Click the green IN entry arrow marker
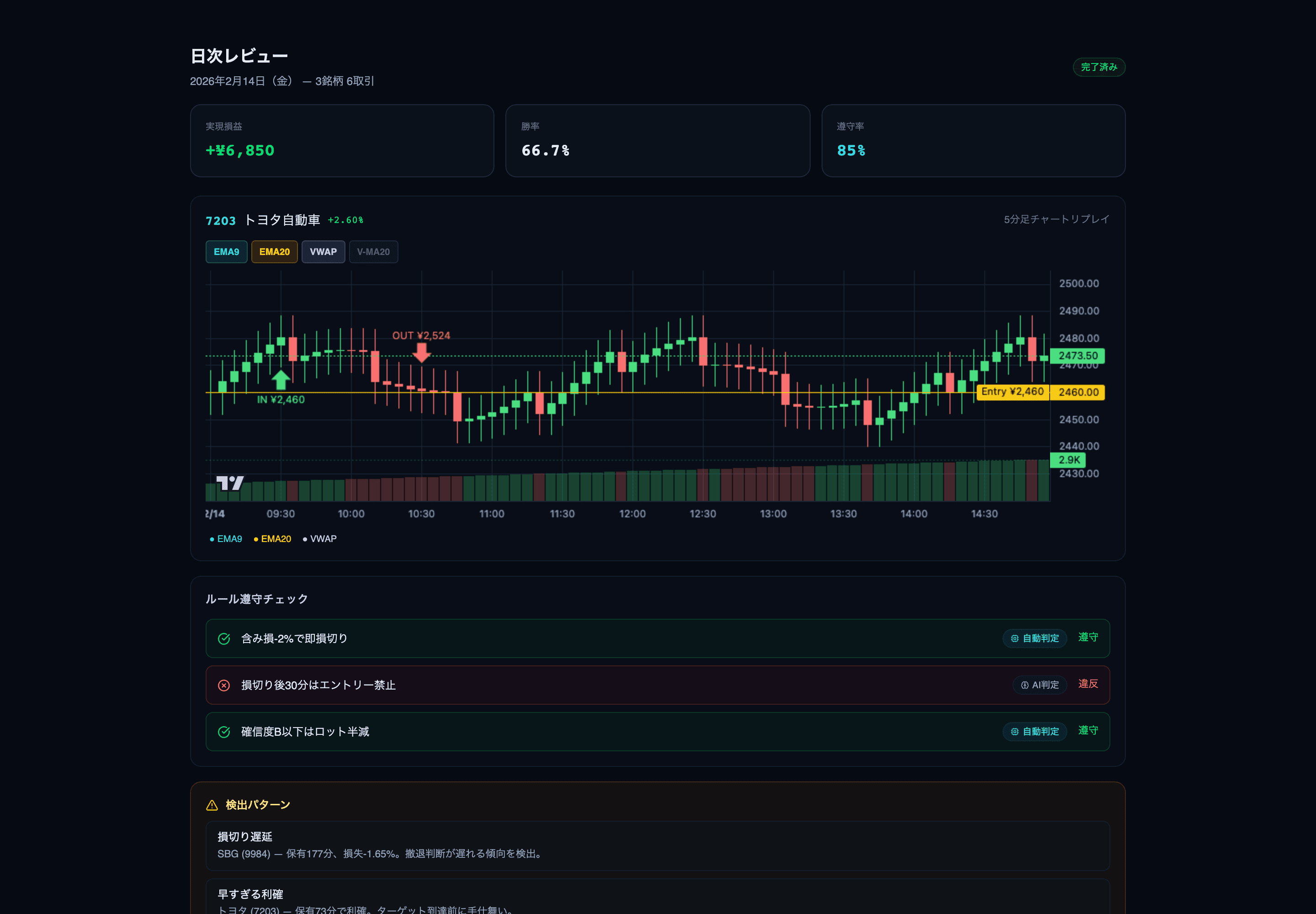Image resolution: width=1316 pixels, height=914 pixels. click(281, 379)
